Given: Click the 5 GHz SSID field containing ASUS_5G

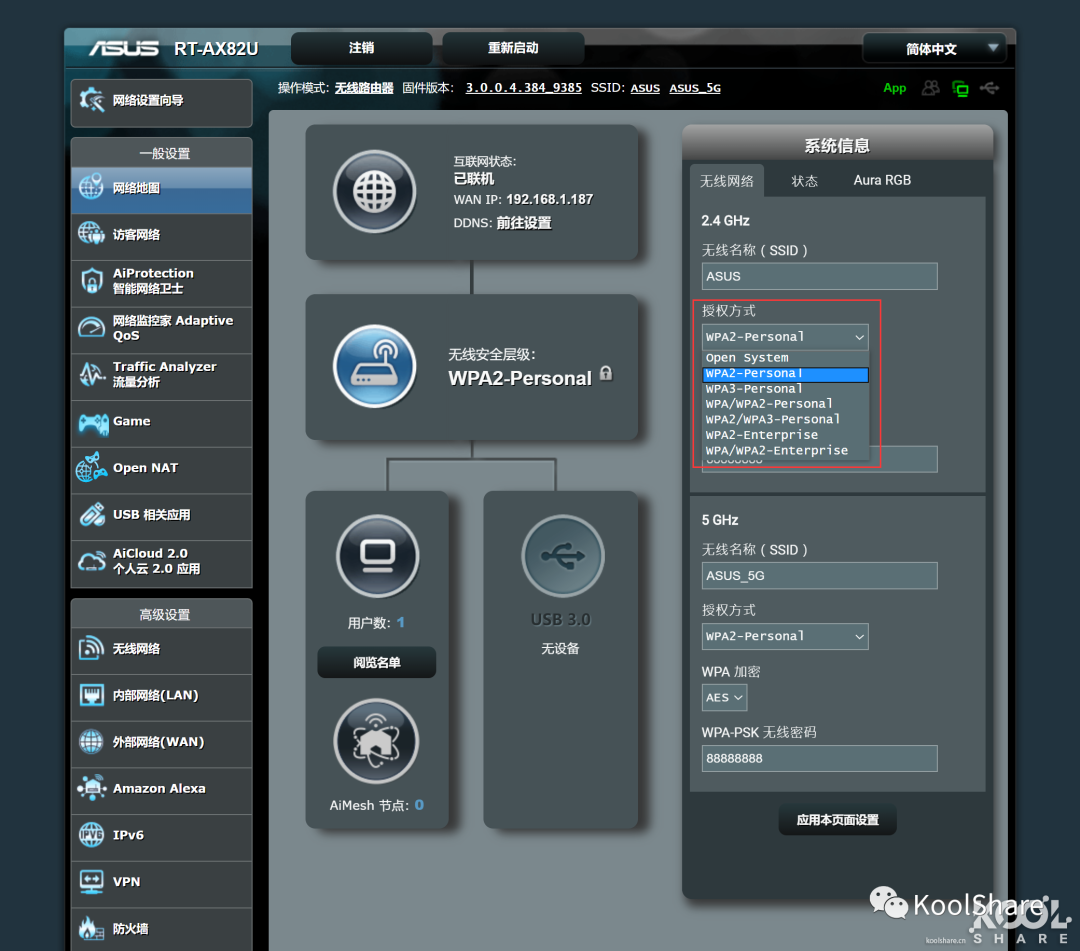Looking at the screenshot, I should pyautogui.click(x=820, y=576).
